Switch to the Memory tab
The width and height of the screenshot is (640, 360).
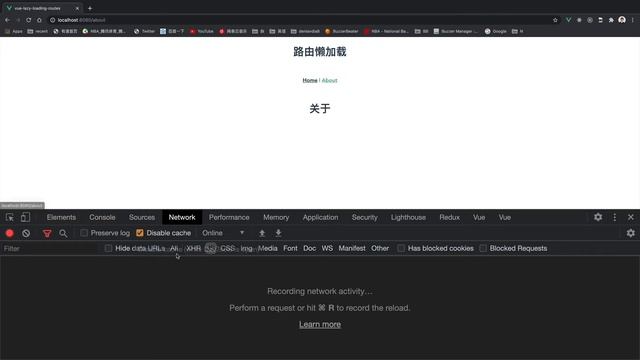276,218
